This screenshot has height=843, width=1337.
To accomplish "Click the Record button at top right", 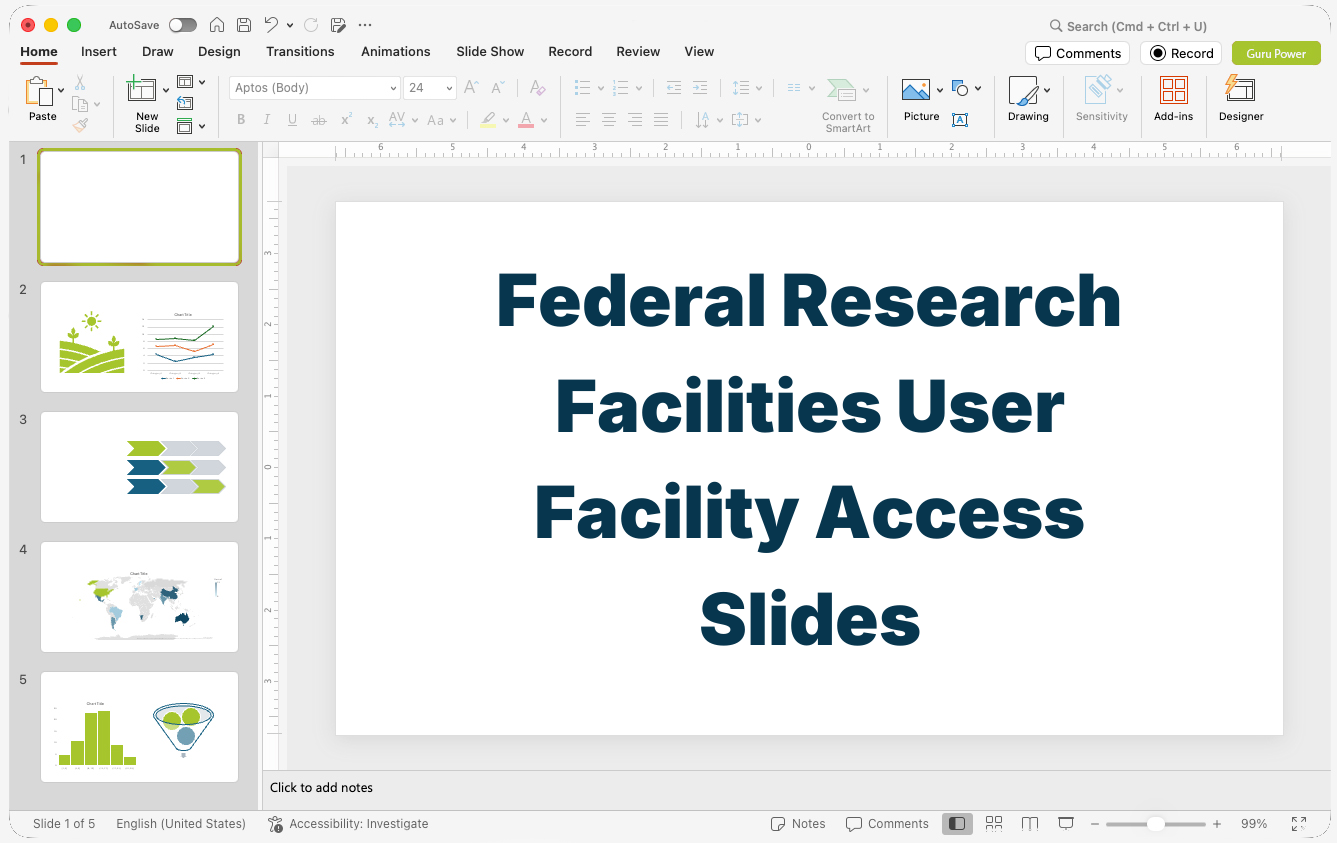I will coord(1182,53).
